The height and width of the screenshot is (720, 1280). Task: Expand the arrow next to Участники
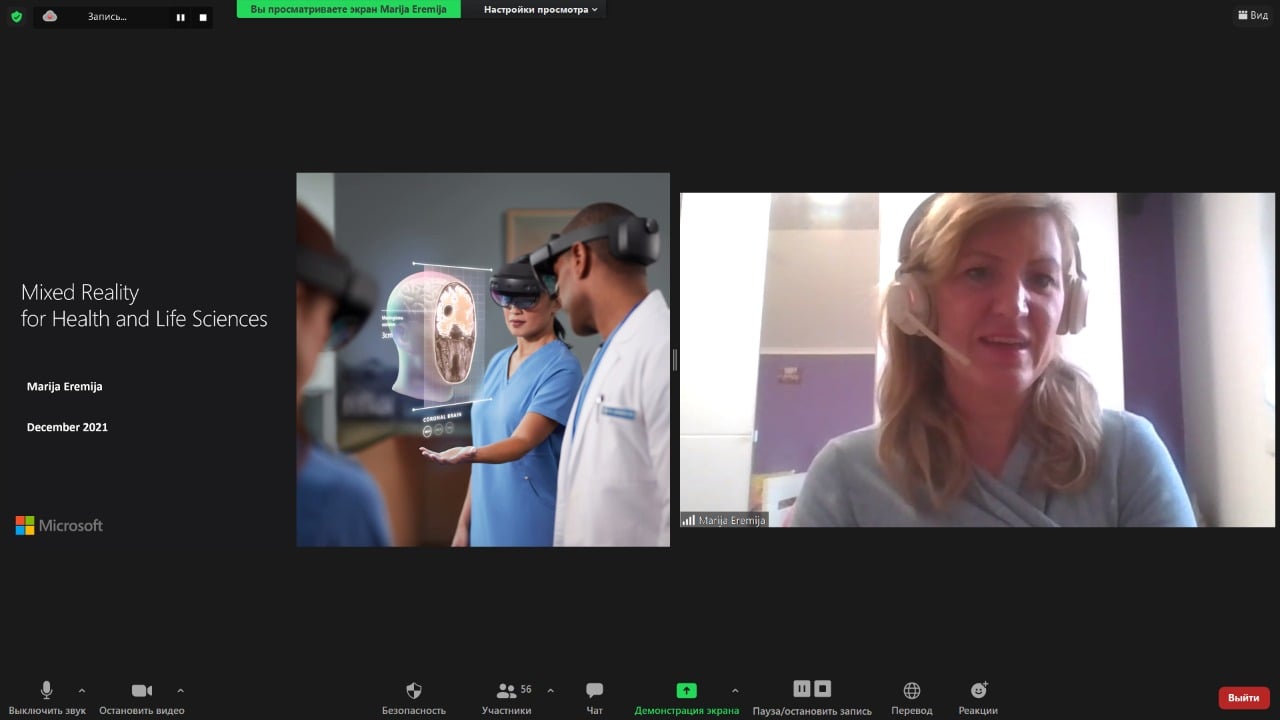[550, 690]
